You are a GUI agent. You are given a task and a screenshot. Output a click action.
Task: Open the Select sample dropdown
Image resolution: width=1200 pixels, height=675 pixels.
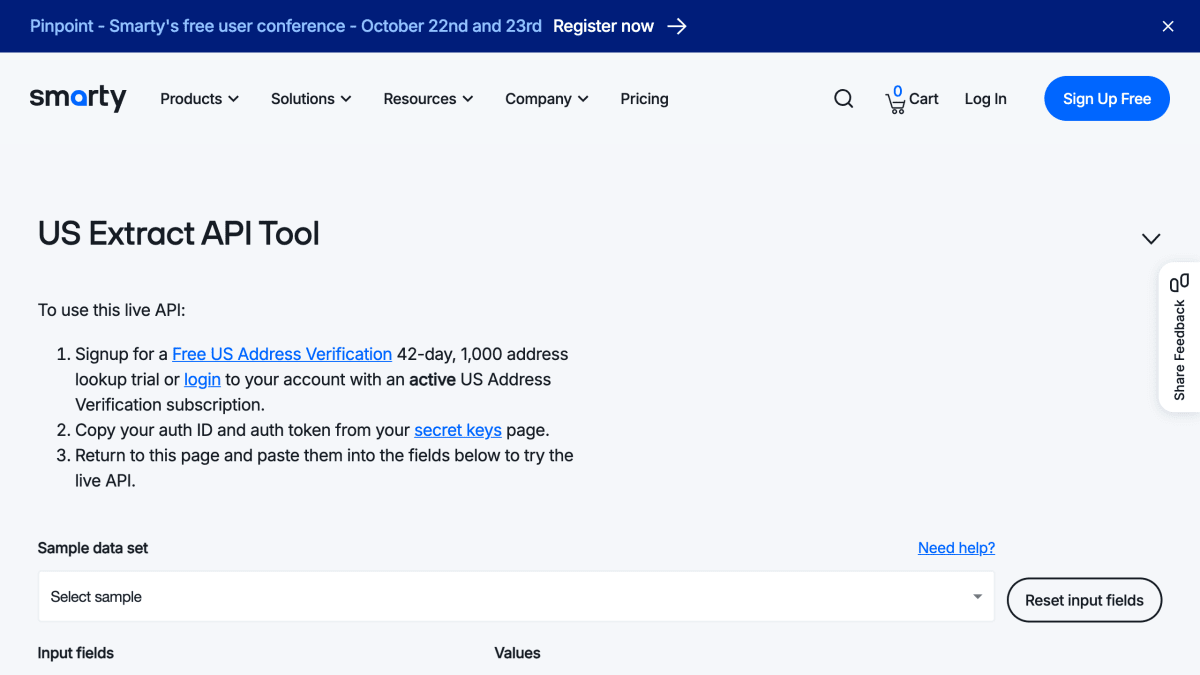(516, 597)
